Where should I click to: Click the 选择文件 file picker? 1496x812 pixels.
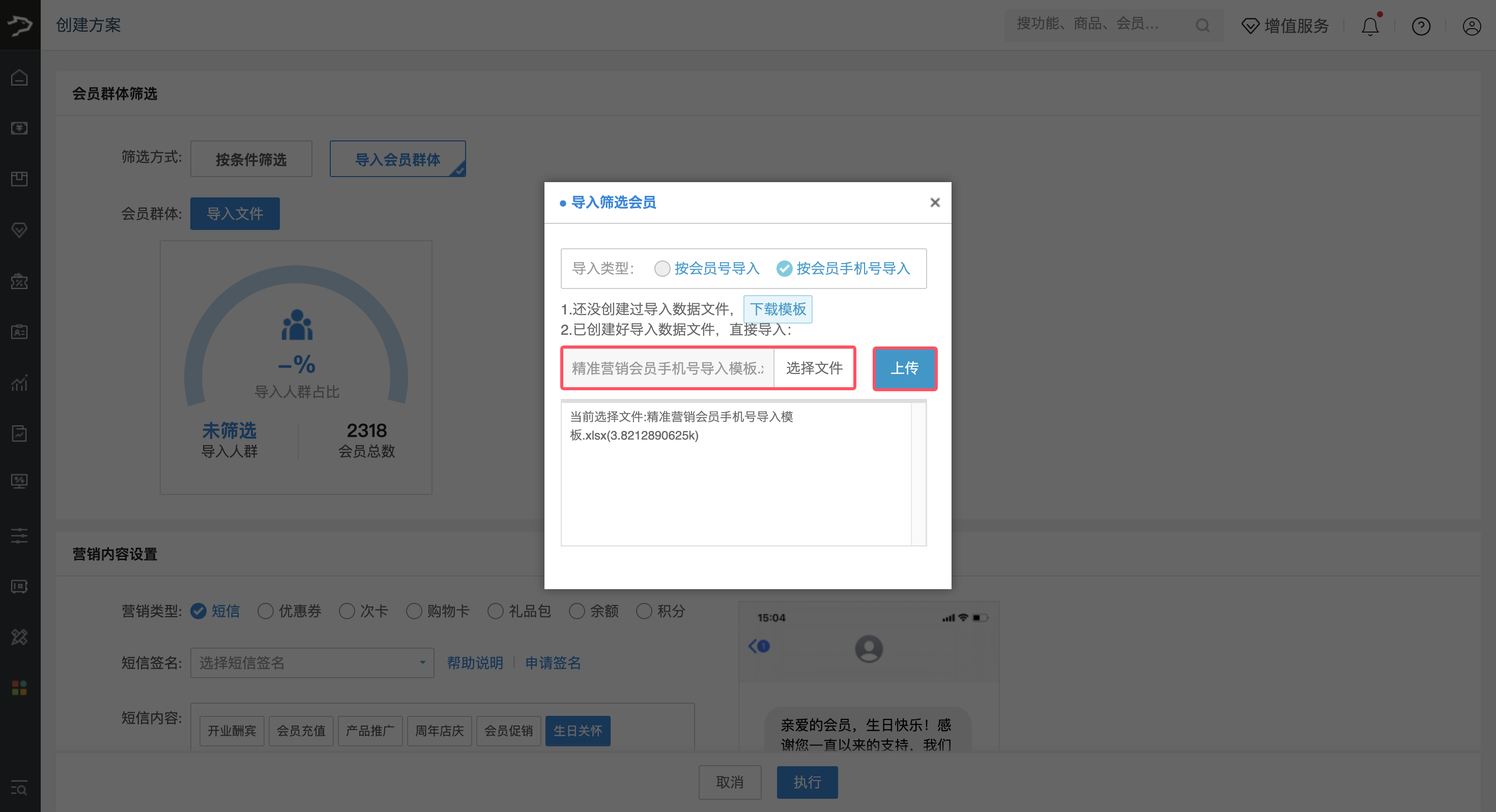[x=814, y=368]
